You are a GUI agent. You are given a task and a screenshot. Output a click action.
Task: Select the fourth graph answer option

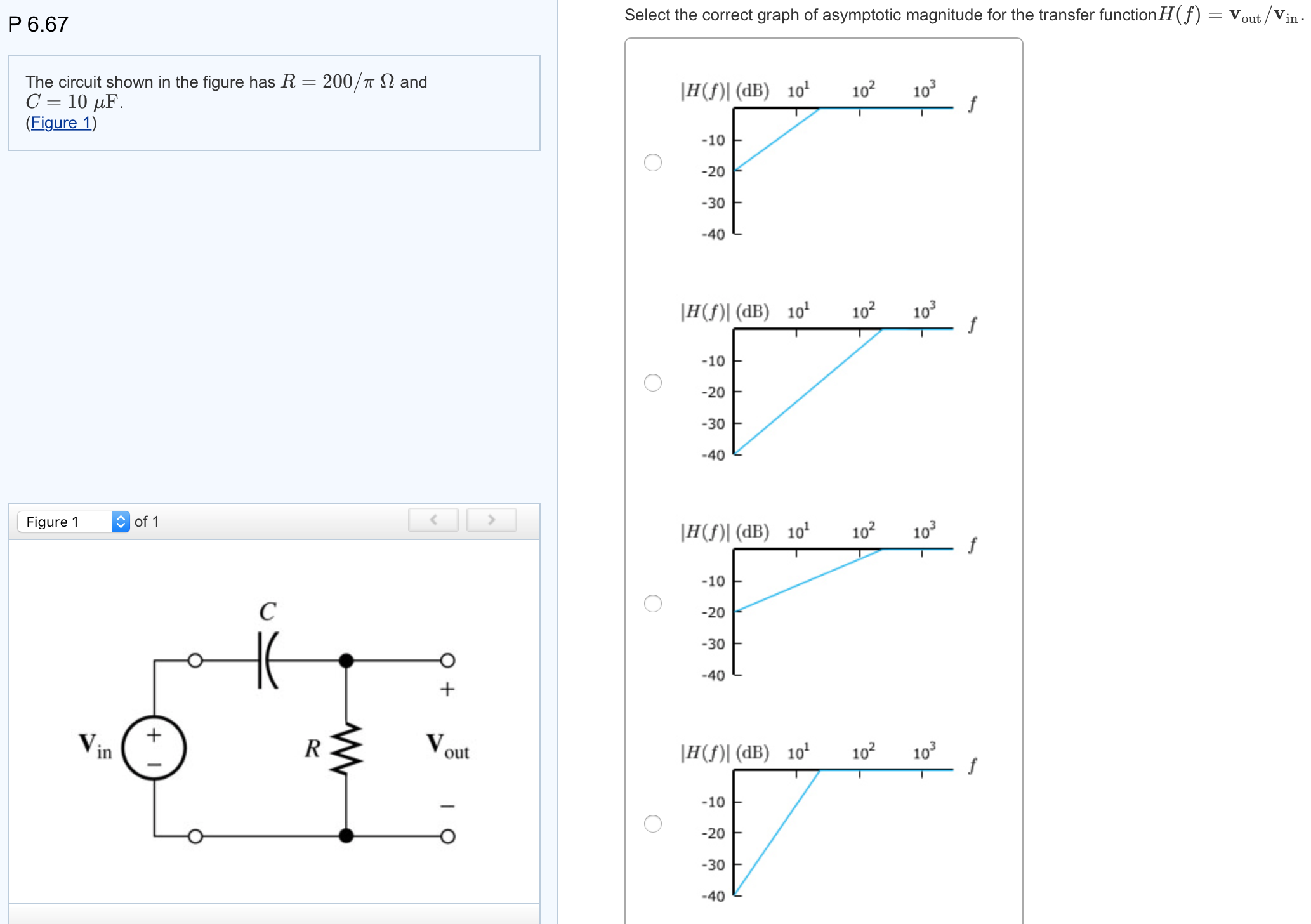(653, 822)
